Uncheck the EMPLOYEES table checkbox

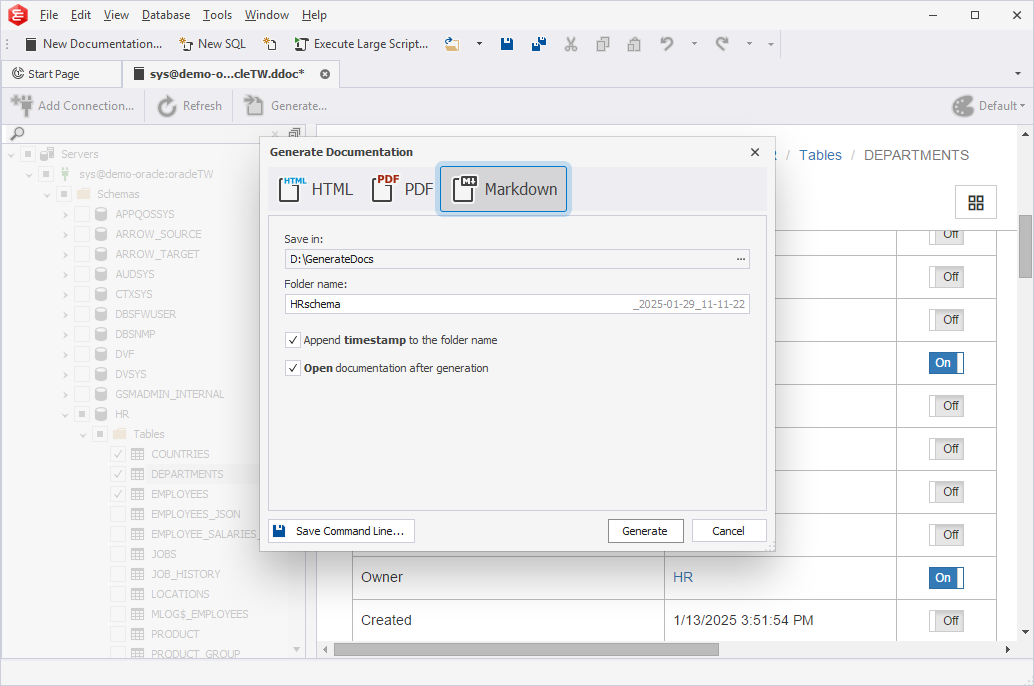tap(118, 494)
